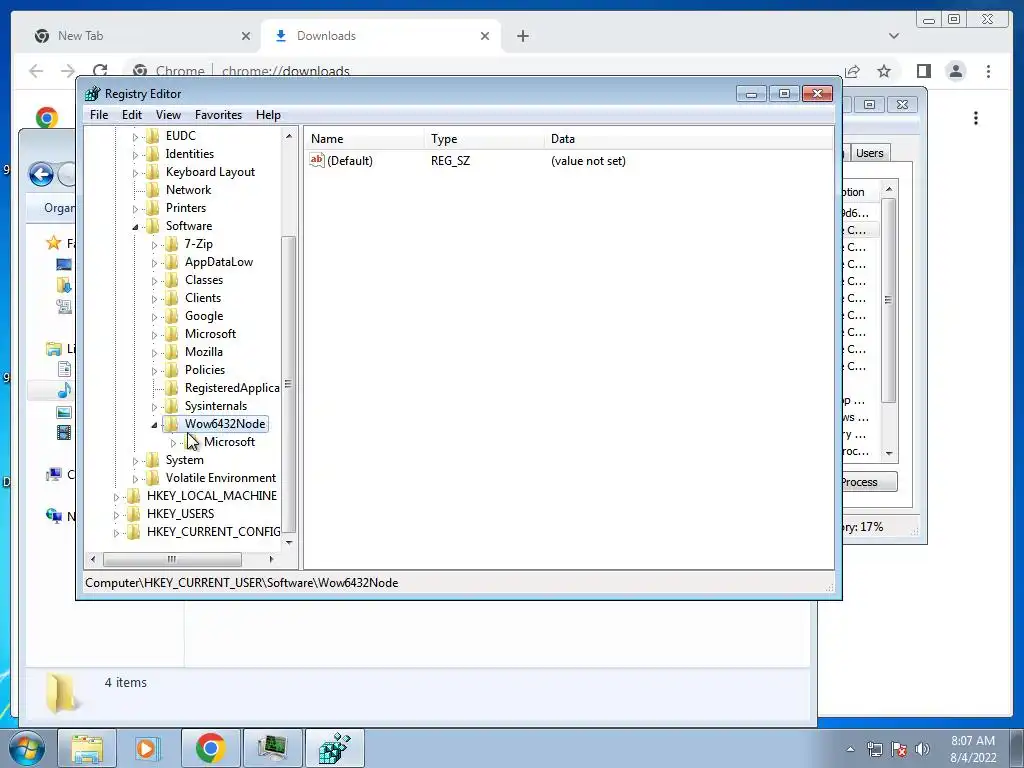Select the Microsoft key under Wow6432Node

click(x=229, y=442)
